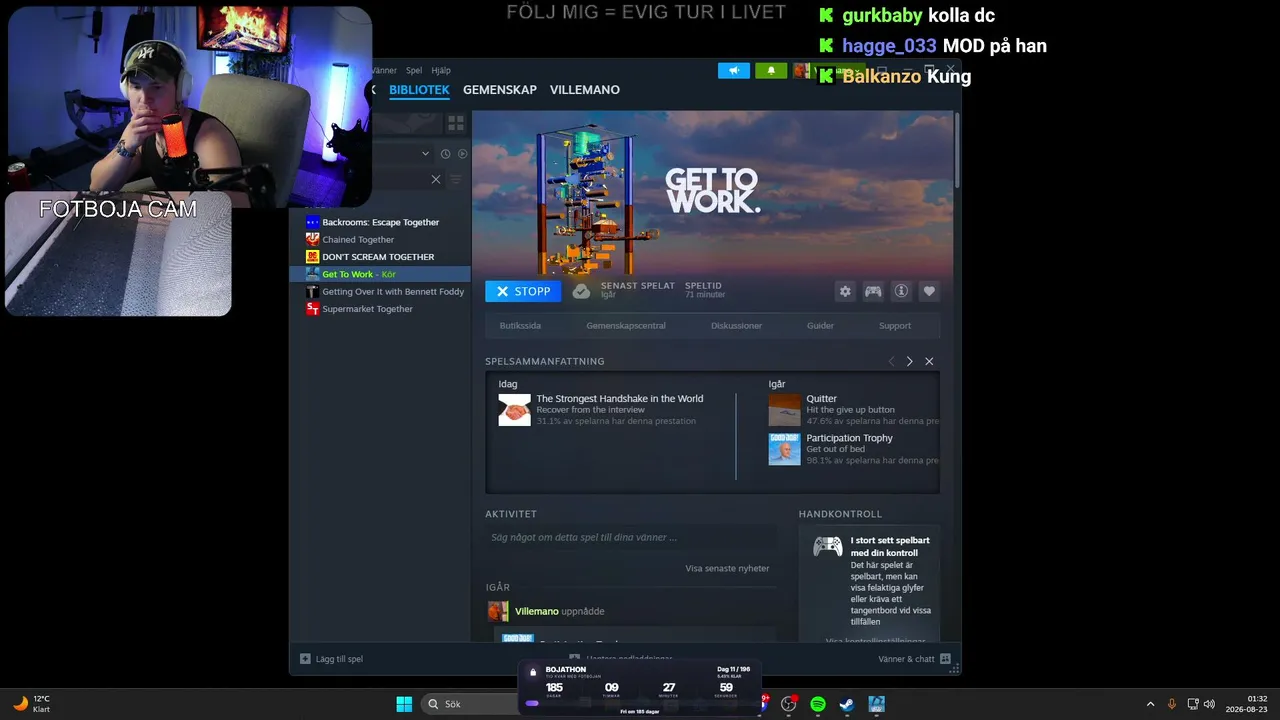This screenshot has height=720, width=1280.
Task: Open the Vänner menu
Action: (384, 71)
